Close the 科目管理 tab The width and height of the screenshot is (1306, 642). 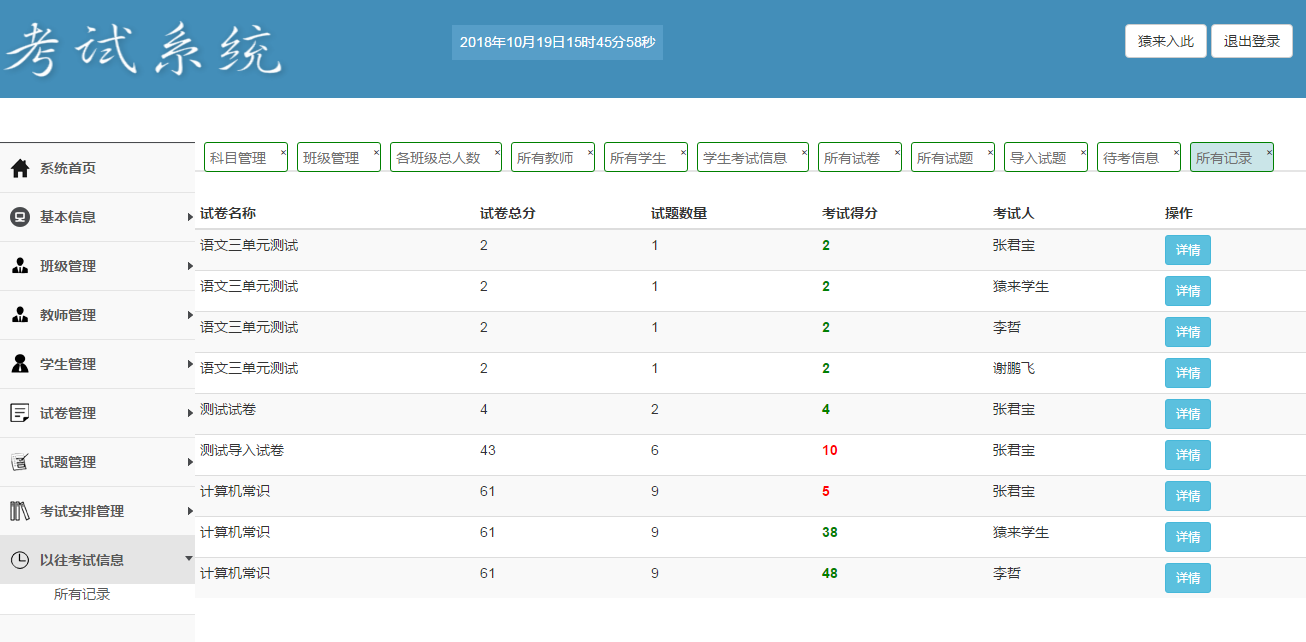pyautogui.click(x=283, y=152)
